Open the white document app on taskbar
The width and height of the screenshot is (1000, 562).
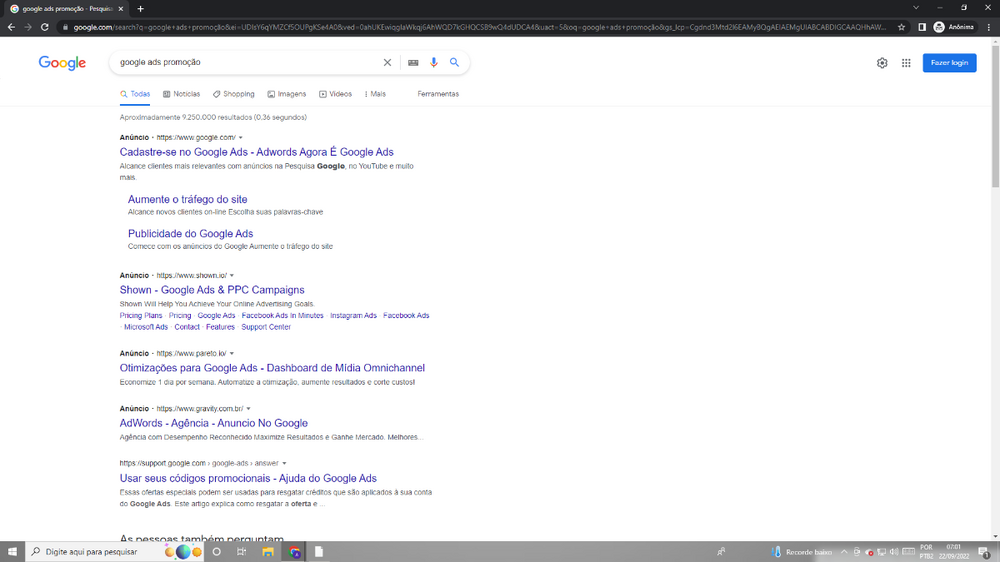pyautogui.click(x=319, y=552)
